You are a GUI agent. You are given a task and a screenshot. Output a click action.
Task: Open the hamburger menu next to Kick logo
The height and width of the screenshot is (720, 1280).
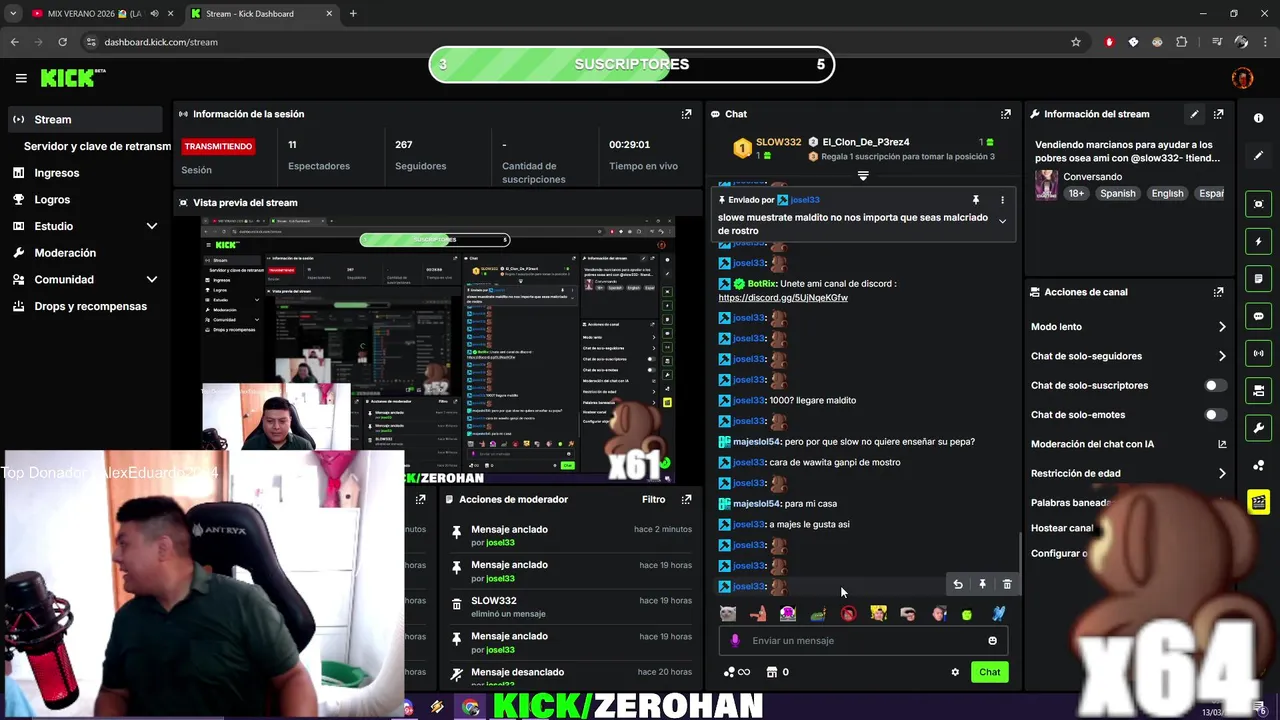(x=21, y=78)
